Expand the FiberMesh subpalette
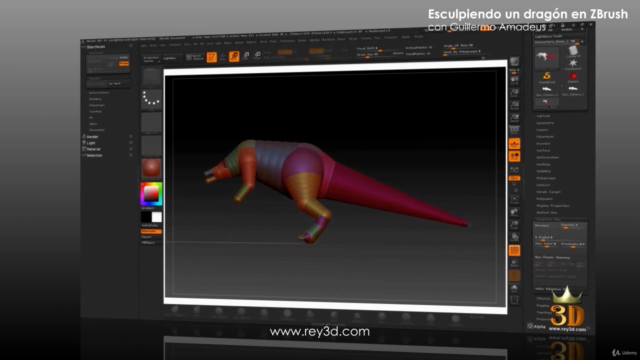The width and height of the screenshot is (640, 360). point(545,137)
